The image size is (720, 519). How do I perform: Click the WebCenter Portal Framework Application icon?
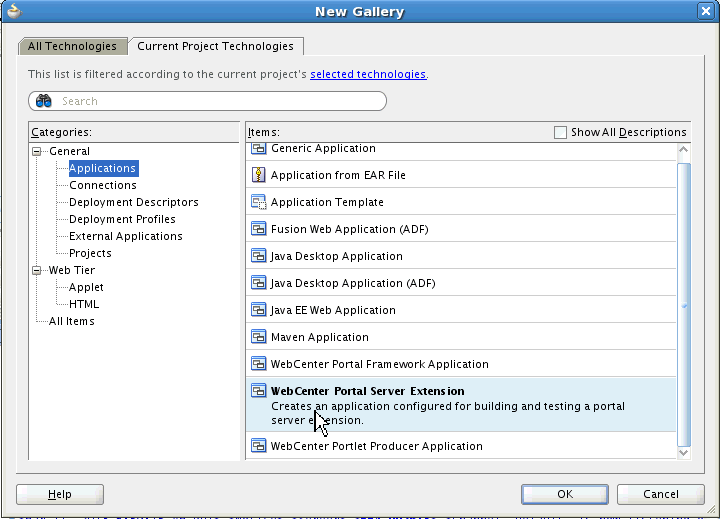[x=259, y=364]
